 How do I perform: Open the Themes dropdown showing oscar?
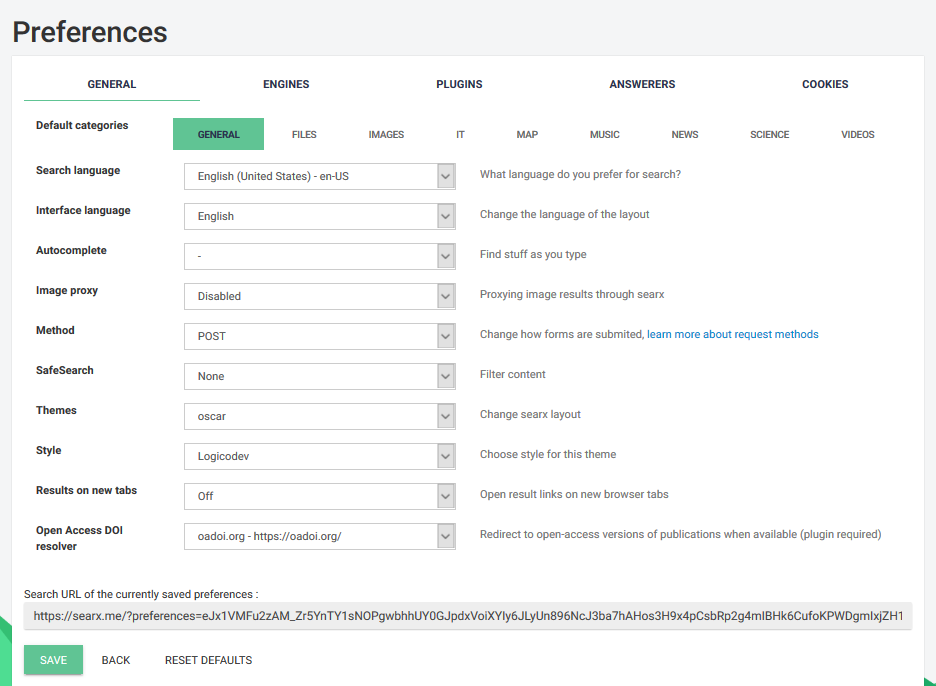(x=320, y=416)
